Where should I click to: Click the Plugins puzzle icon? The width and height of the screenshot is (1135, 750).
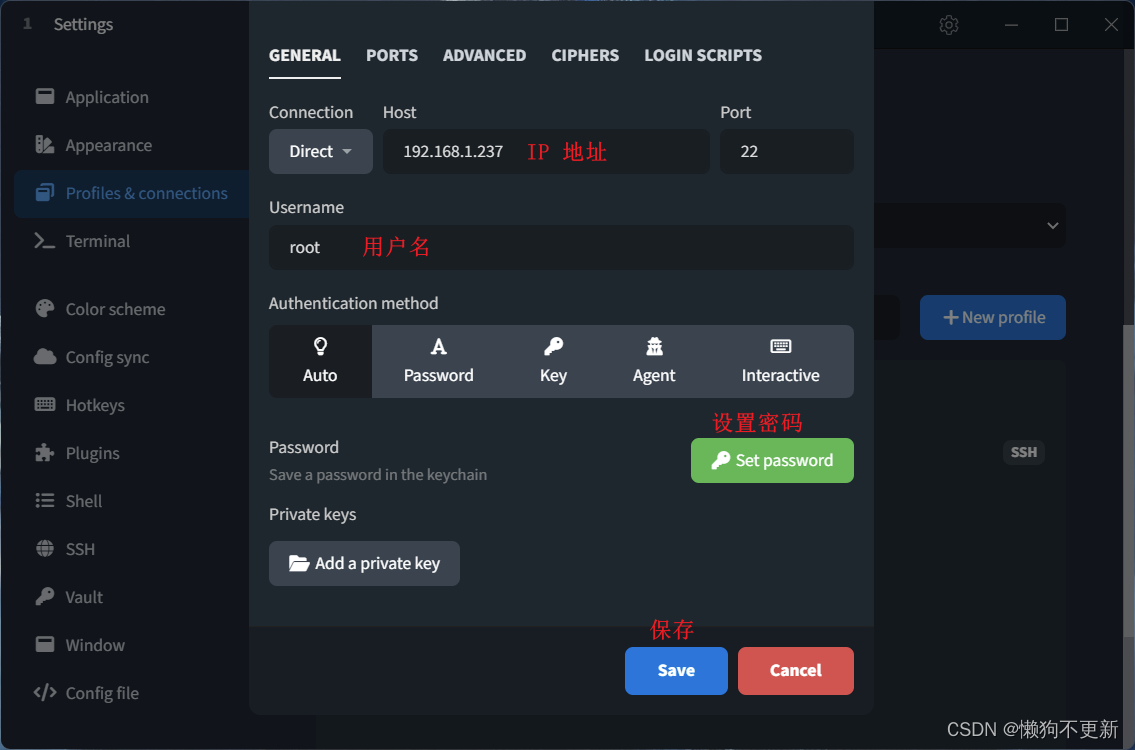[x=45, y=452]
